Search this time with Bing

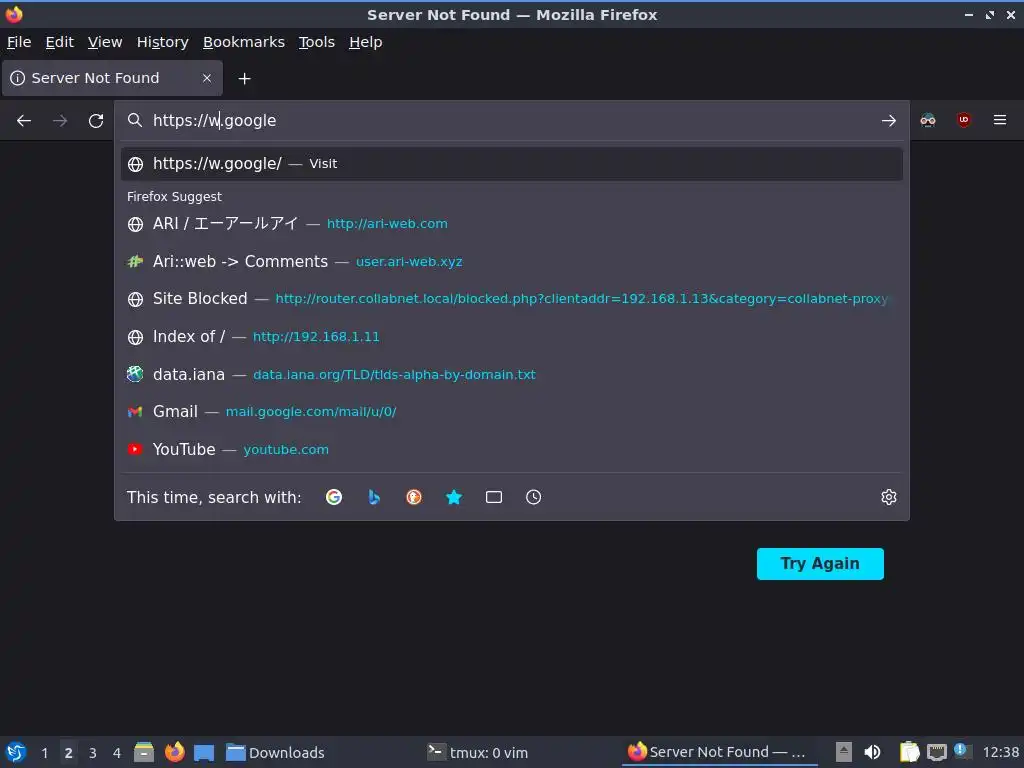(x=374, y=497)
